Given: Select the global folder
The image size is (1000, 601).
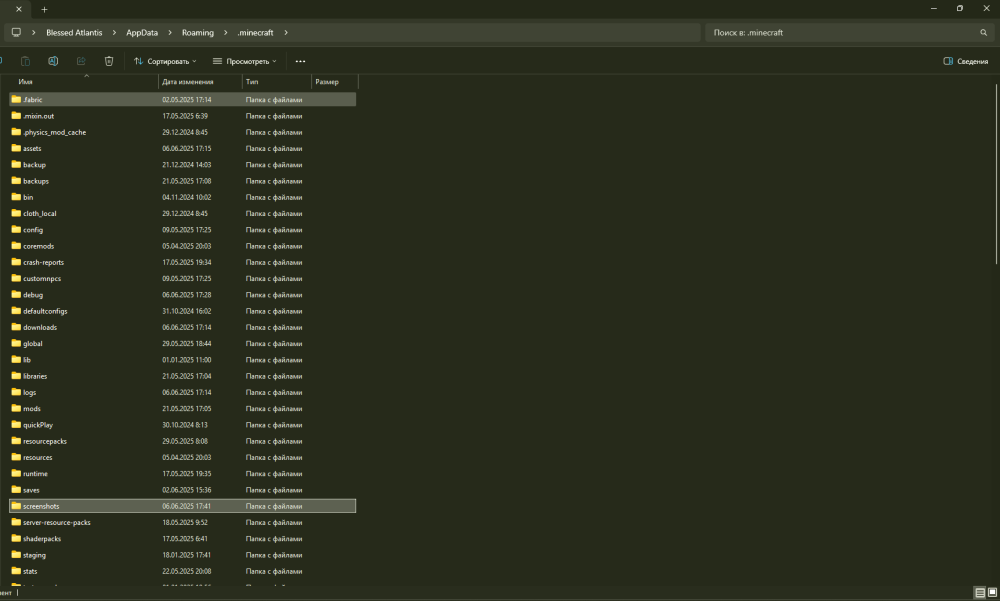Looking at the screenshot, I should point(182,344).
